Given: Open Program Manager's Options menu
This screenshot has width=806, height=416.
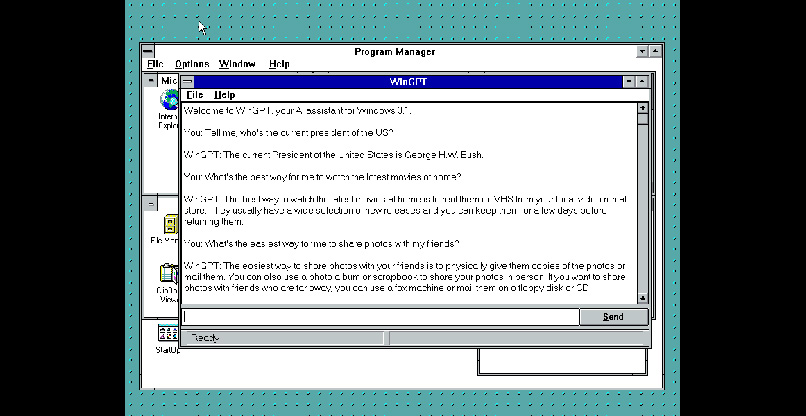Looking at the screenshot, I should [192, 64].
